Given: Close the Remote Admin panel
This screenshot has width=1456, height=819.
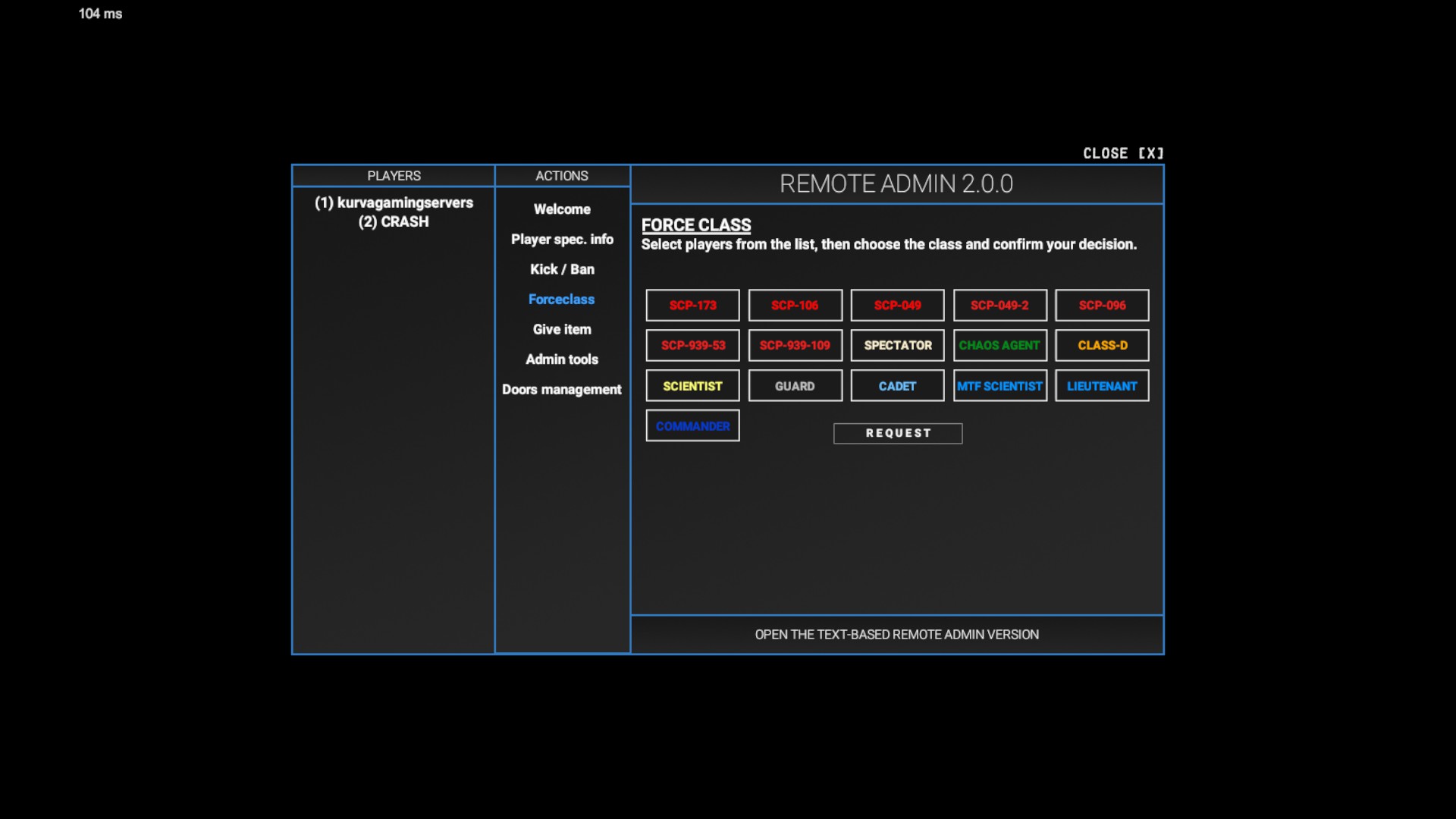Looking at the screenshot, I should point(1122,153).
